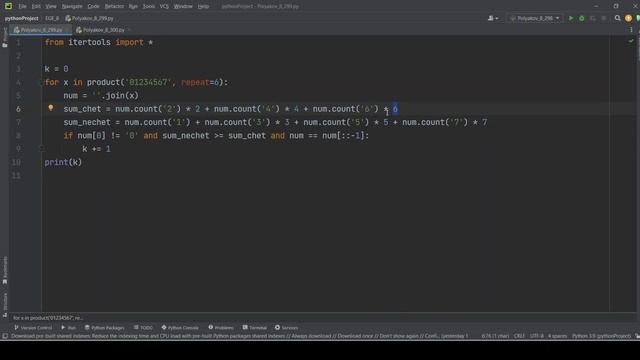Open Python 3.9 interpreter selector in status bar

tap(601, 336)
